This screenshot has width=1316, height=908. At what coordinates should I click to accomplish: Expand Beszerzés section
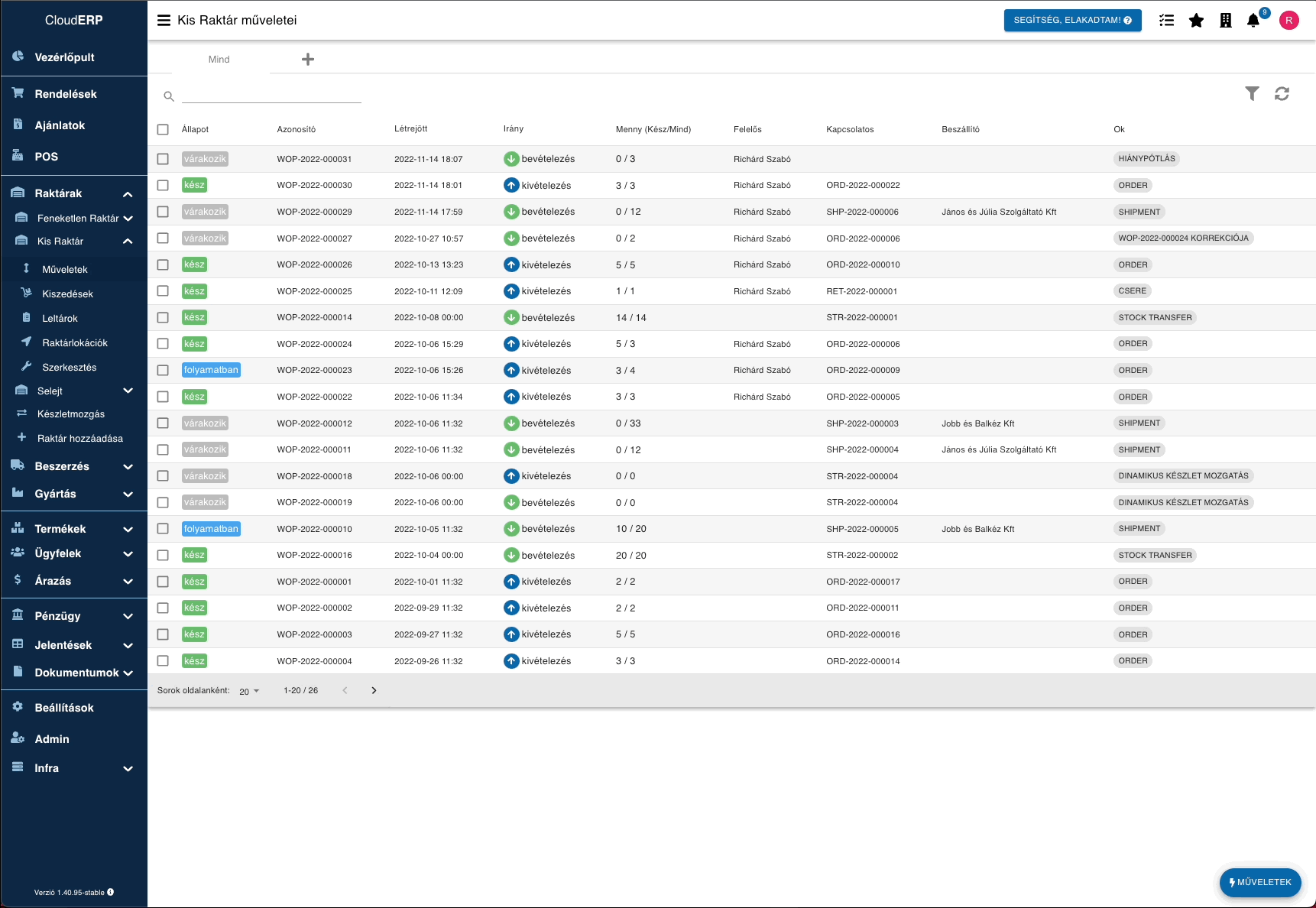(x=128, y=467)
